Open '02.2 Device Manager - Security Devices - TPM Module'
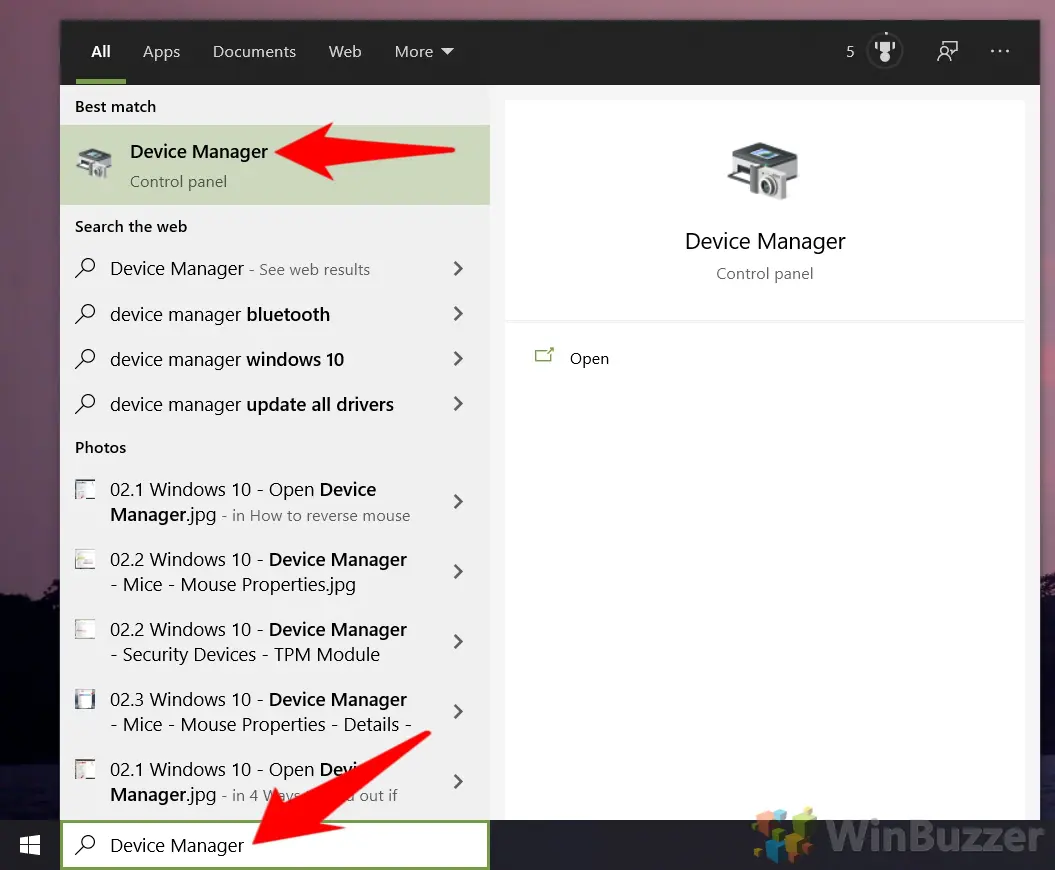 [275, 641]
